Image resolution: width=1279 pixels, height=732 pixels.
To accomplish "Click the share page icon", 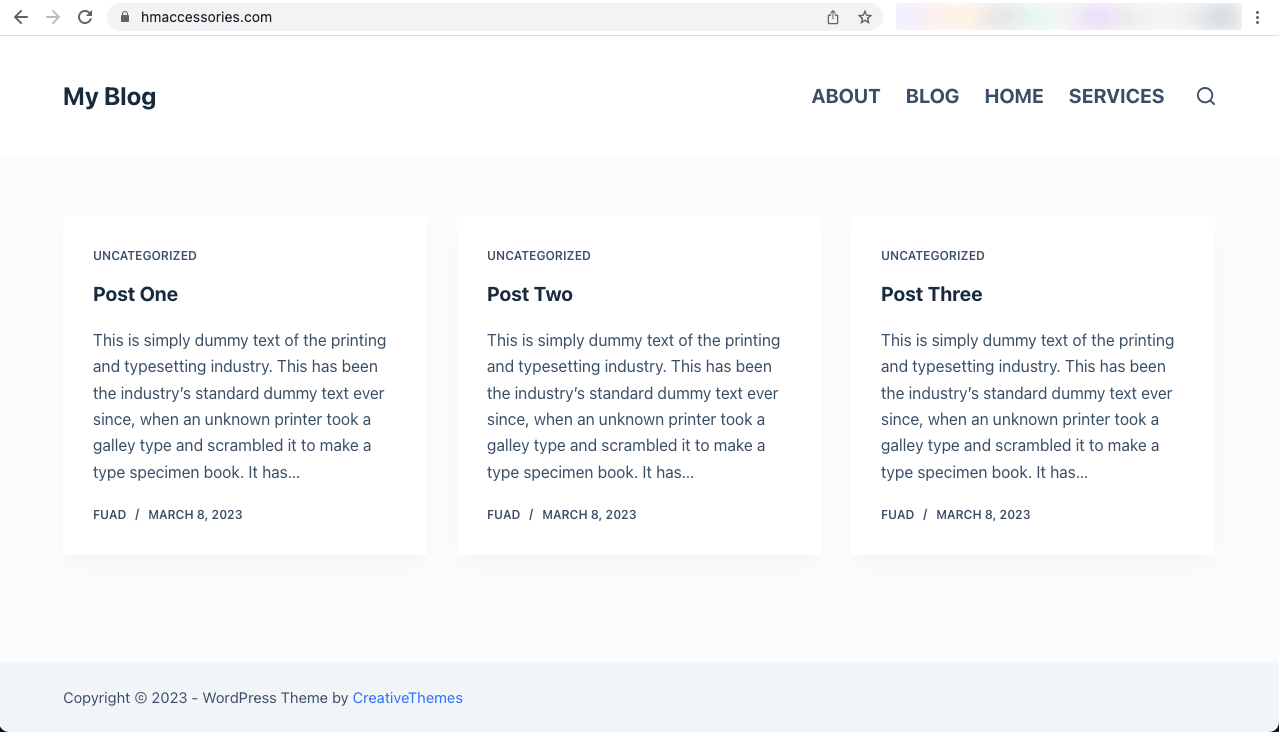I will point(833,17).
